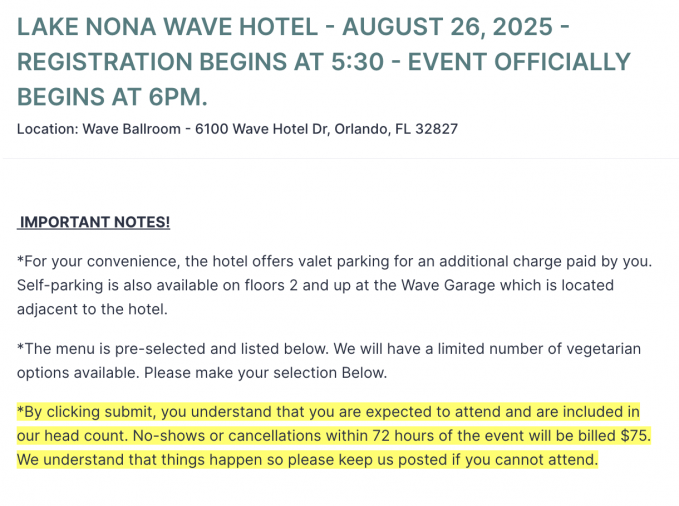The height and width of the screenshot is (506, 679).
Task: Click the adjacent to the hotel line
Action: (x=92, y=309)
